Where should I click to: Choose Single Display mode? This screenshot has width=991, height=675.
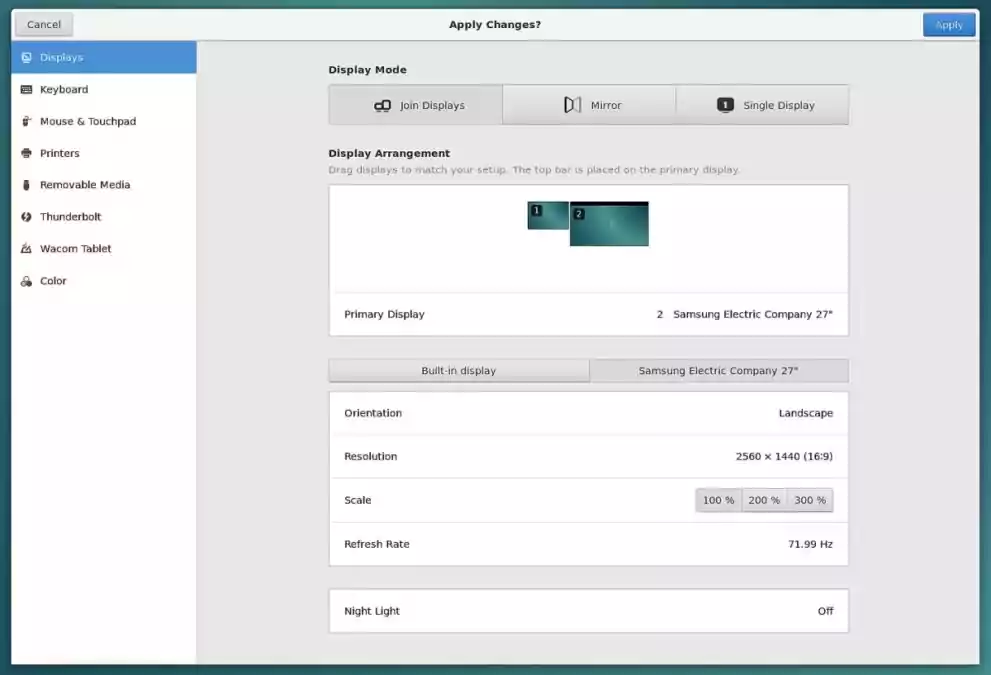click(x=763, y=105)
